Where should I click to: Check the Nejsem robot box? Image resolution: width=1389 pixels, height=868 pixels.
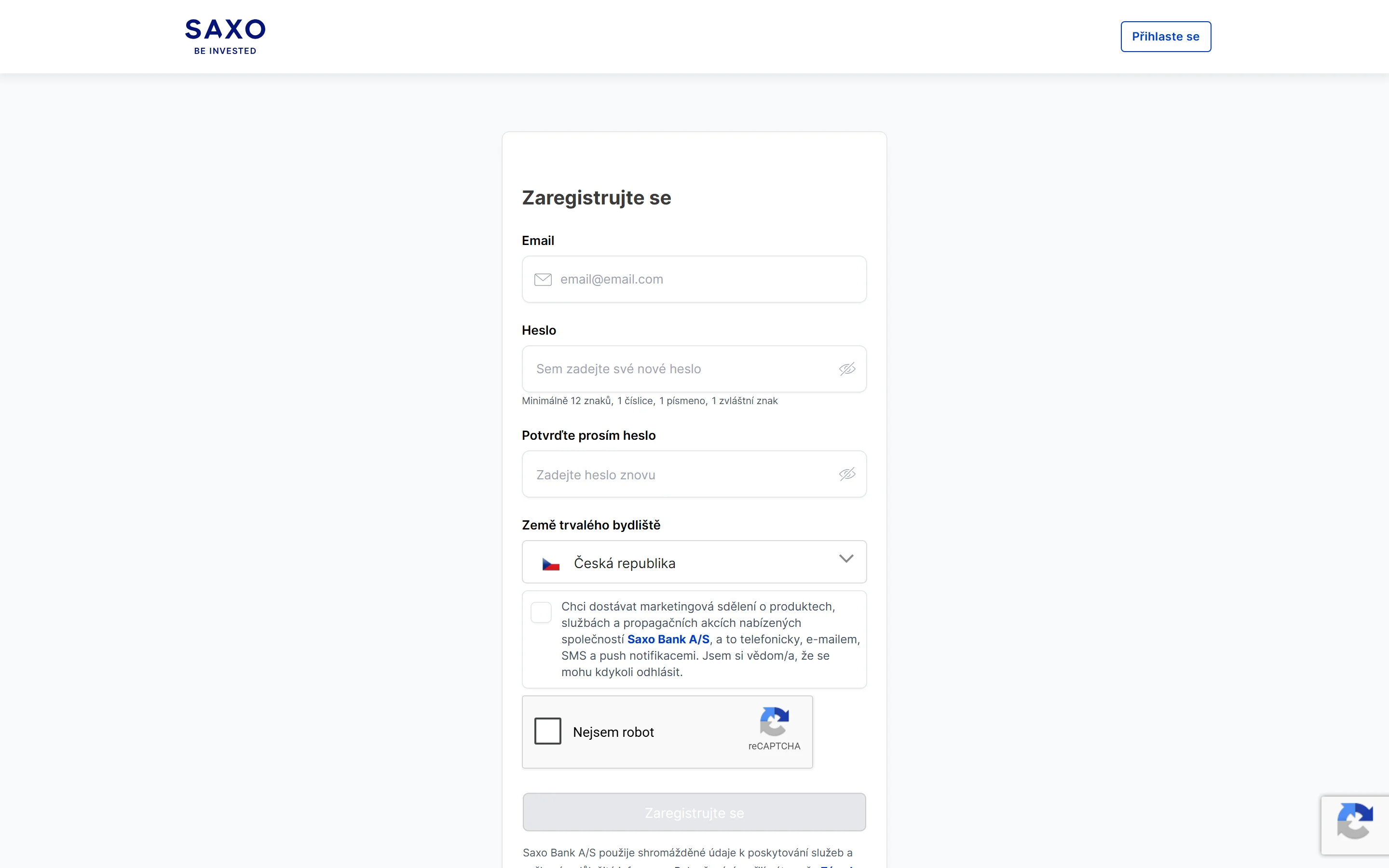(547, 731)
